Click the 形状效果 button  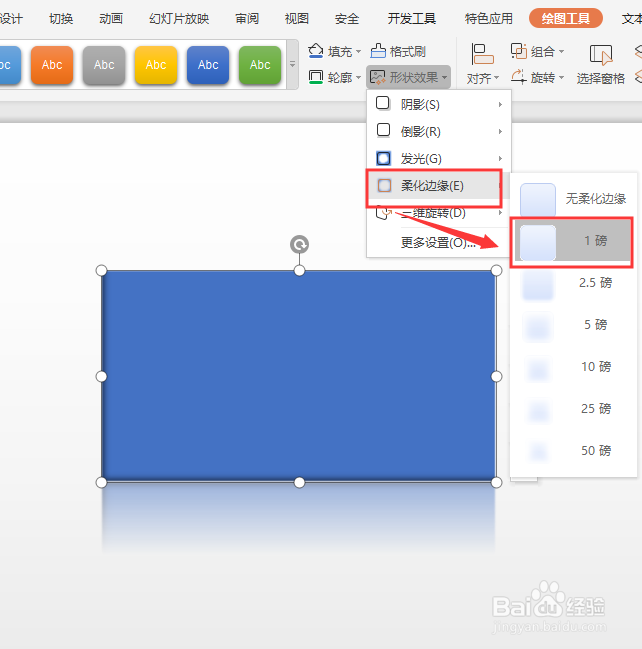pos(408,77)
